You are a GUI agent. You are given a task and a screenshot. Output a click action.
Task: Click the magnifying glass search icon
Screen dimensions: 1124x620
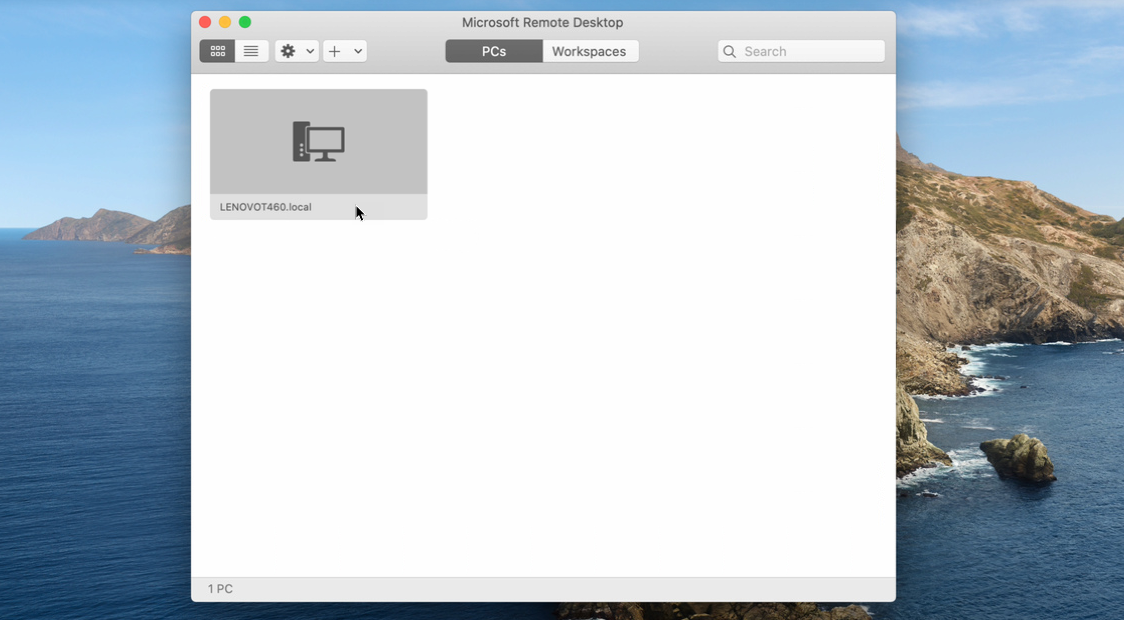pos(730,52)
